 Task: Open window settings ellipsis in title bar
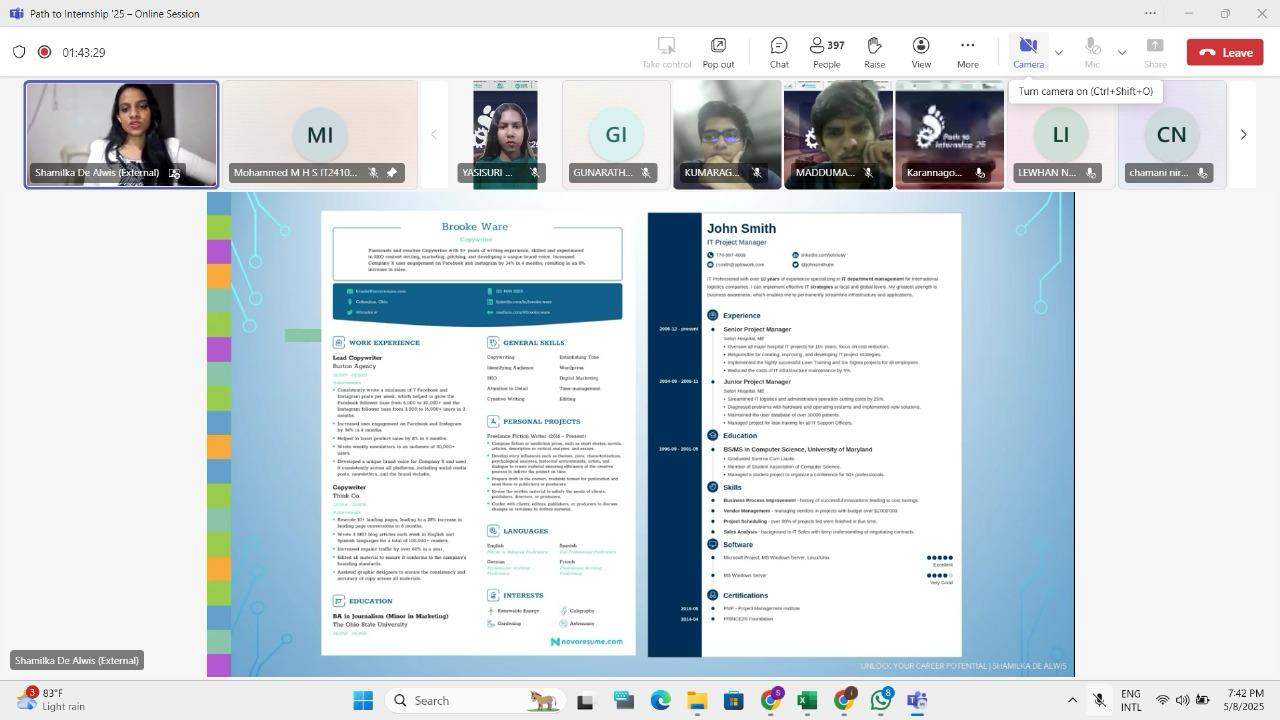[x=1150, y=14]
